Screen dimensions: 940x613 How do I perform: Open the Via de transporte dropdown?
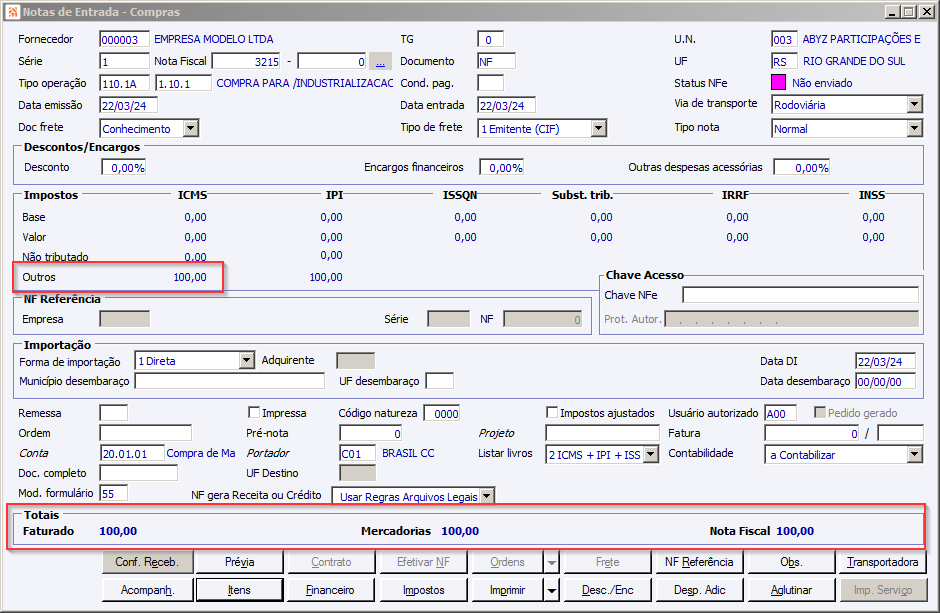tap(914, 105)
